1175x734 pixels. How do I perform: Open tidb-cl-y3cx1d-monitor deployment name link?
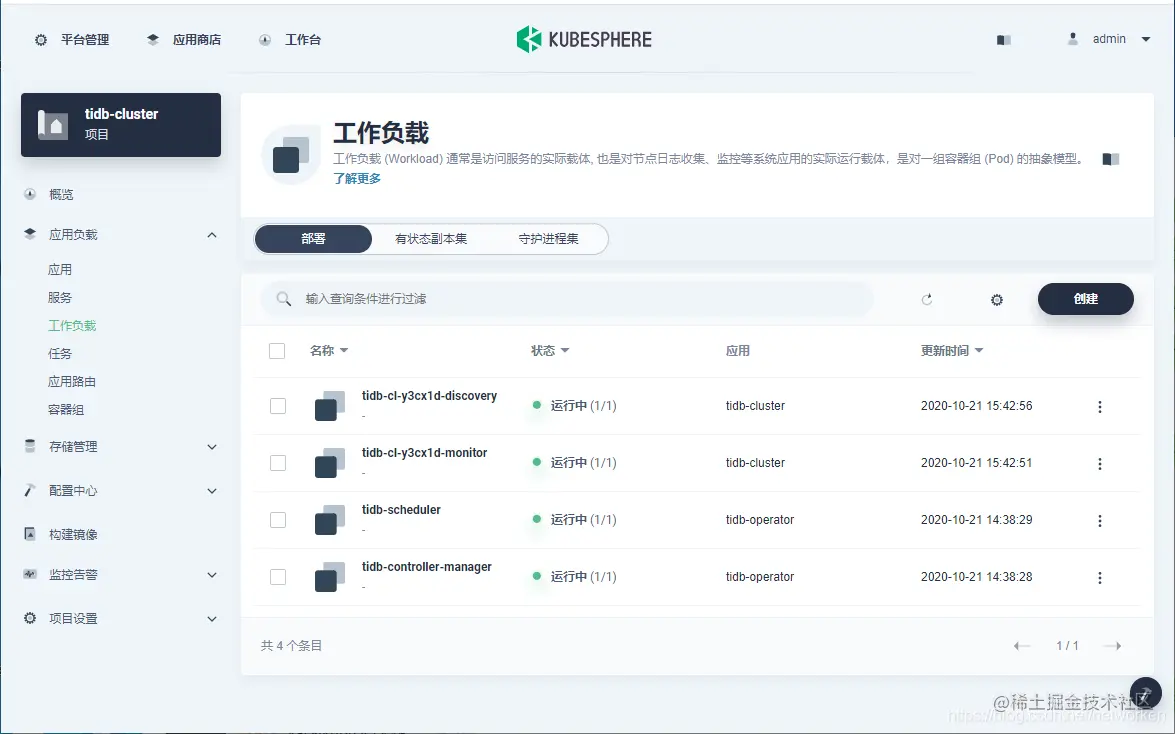point(424,453)
